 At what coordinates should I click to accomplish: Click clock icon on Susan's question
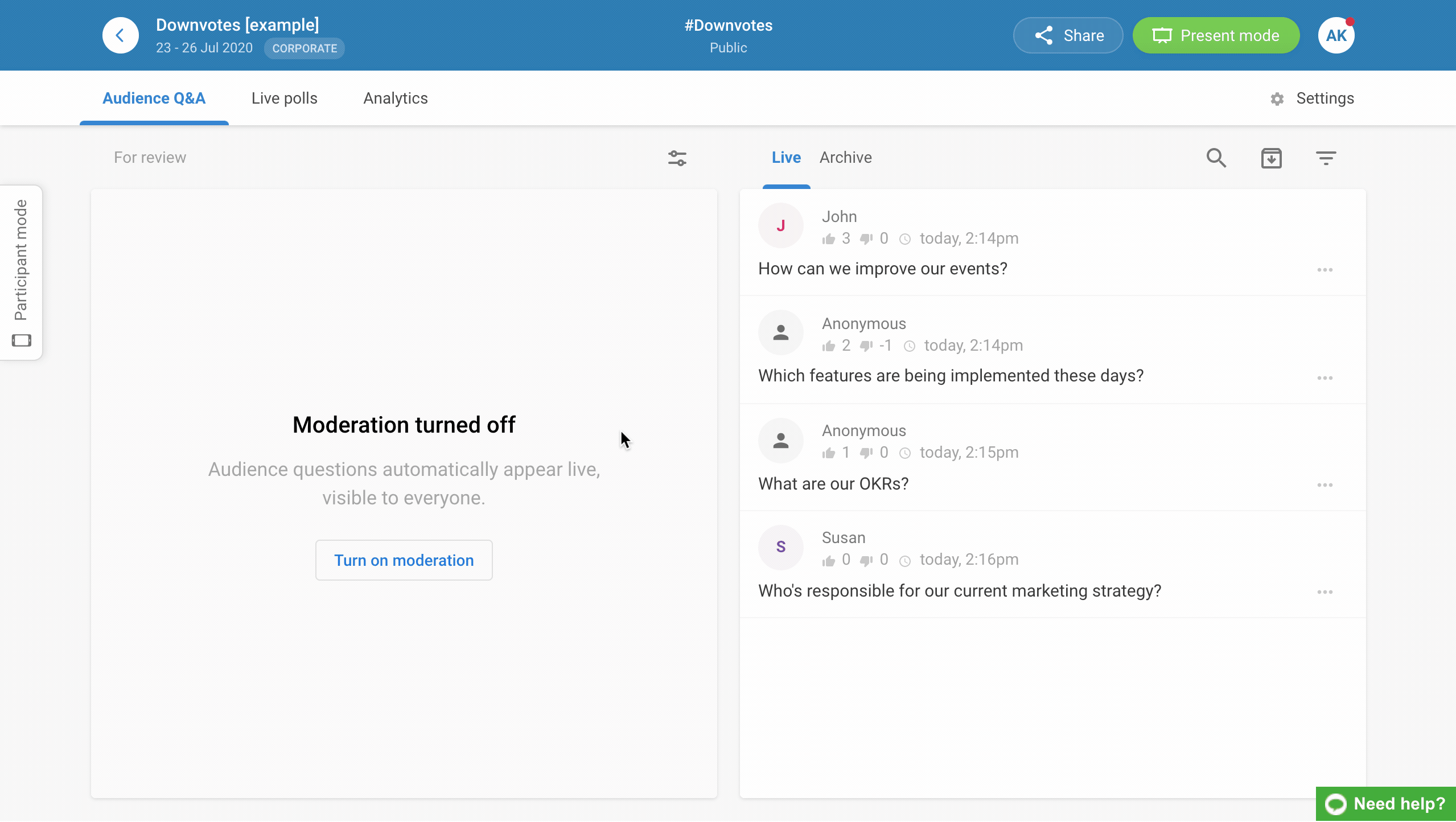pyautogui.click(x=904, y=561)
